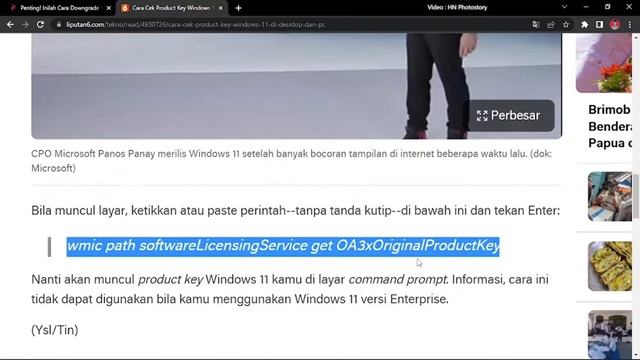Bookmark this page with star icon
The width and height of the screenshot is (640, 360).
pyautogui.click(x=566, y=24)
